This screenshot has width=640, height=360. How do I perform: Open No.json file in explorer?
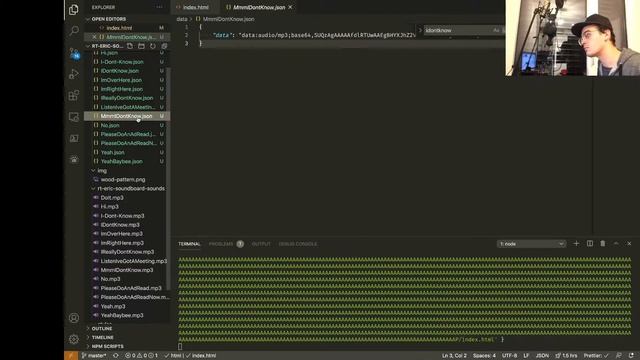pos(127,125)
